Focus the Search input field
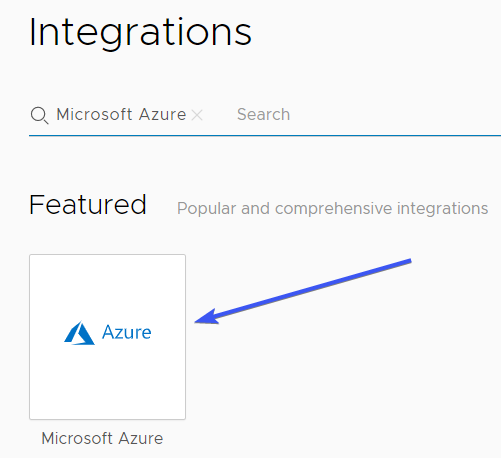 click(x=367, y=114)
